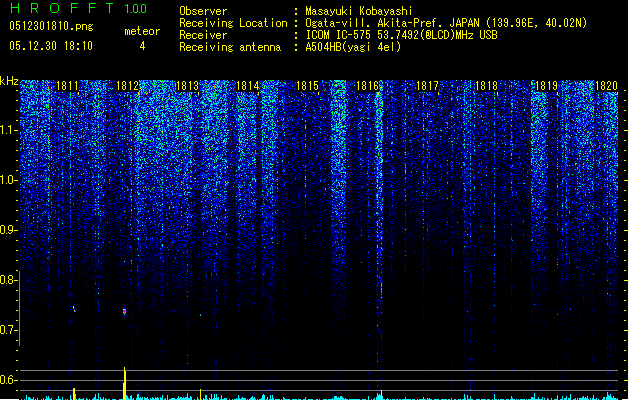Image resolution: width=629 pixels, height=400 pixels.
Task: Click the Observer label
Action: pyautogui.click(x=203, y=11)
